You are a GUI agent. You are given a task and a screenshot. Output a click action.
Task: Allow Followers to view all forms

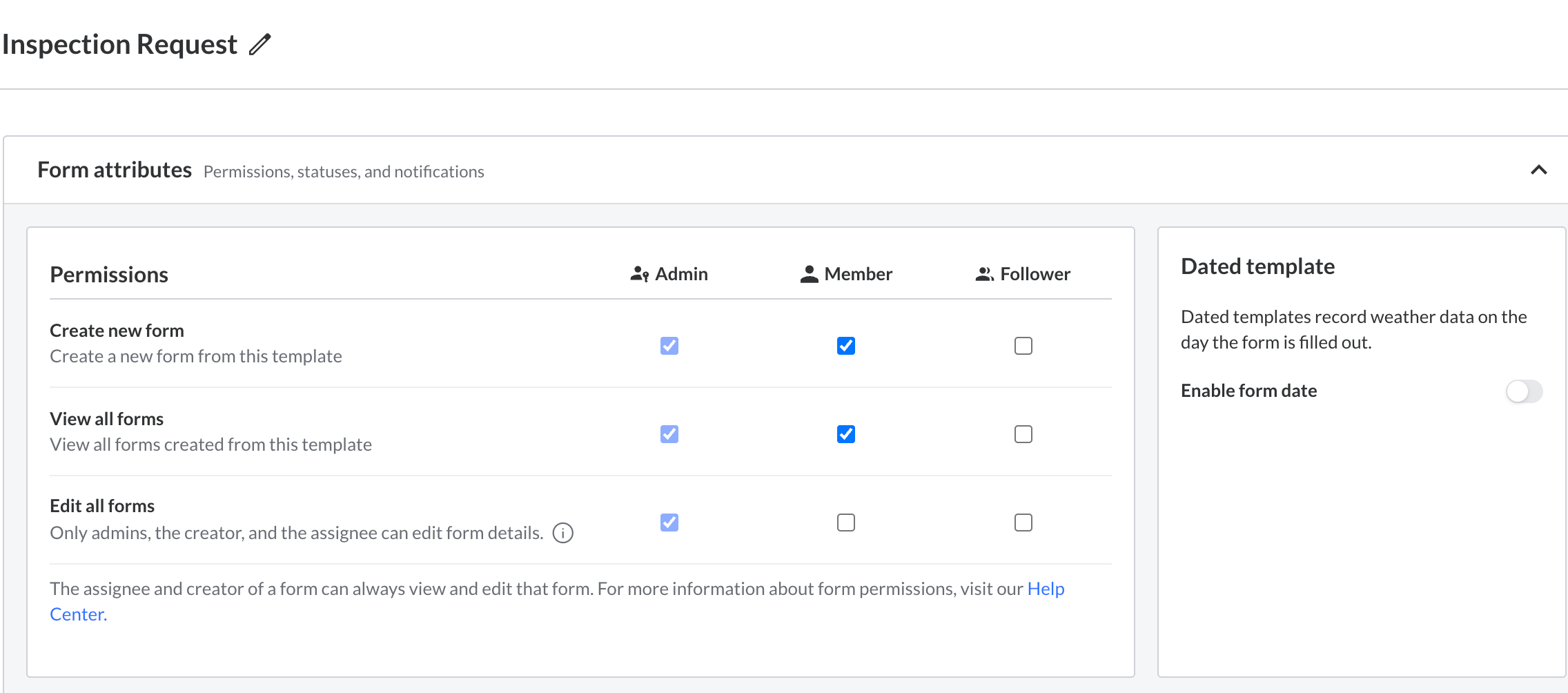[x=1023, y=434]
